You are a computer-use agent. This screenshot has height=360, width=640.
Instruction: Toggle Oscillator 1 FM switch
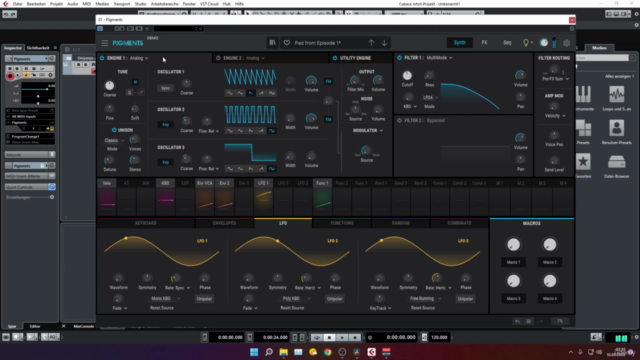(328, 82)
